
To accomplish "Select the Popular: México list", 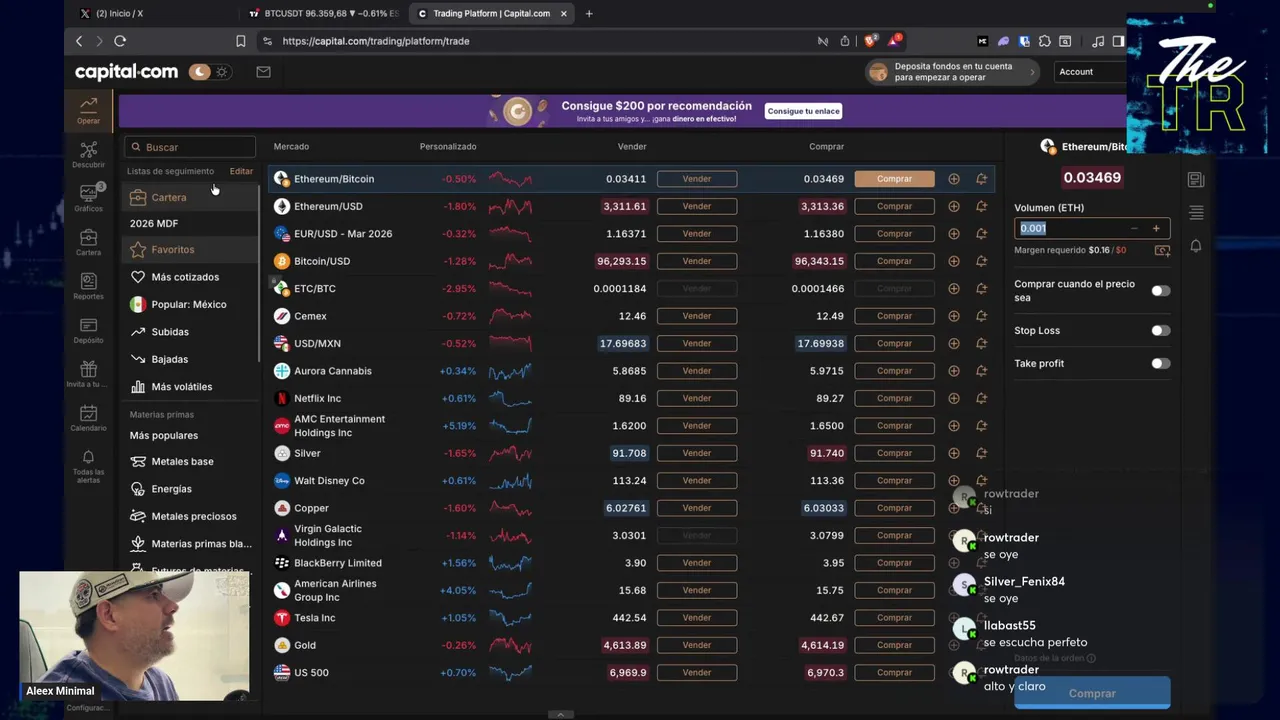I will (x=189, y=304).
